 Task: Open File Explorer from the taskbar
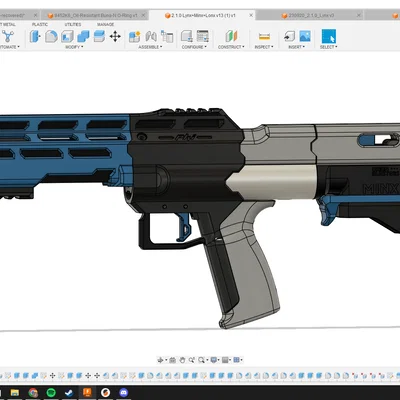point(15,393)
